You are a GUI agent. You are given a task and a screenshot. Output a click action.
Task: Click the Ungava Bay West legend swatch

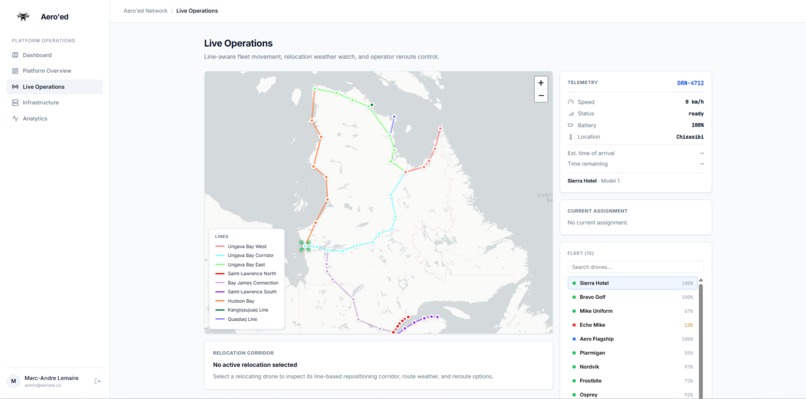pos(219,247)
